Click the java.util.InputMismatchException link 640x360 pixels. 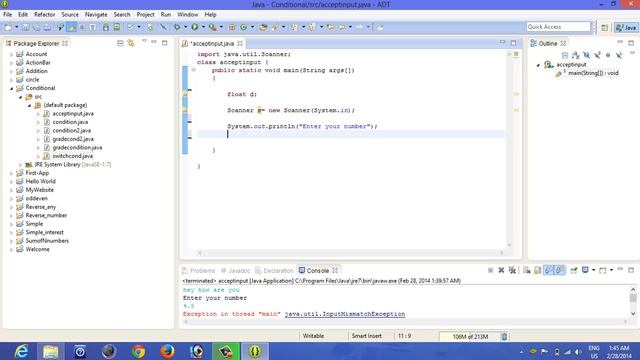pyautogui.click(x=345, y=314)
